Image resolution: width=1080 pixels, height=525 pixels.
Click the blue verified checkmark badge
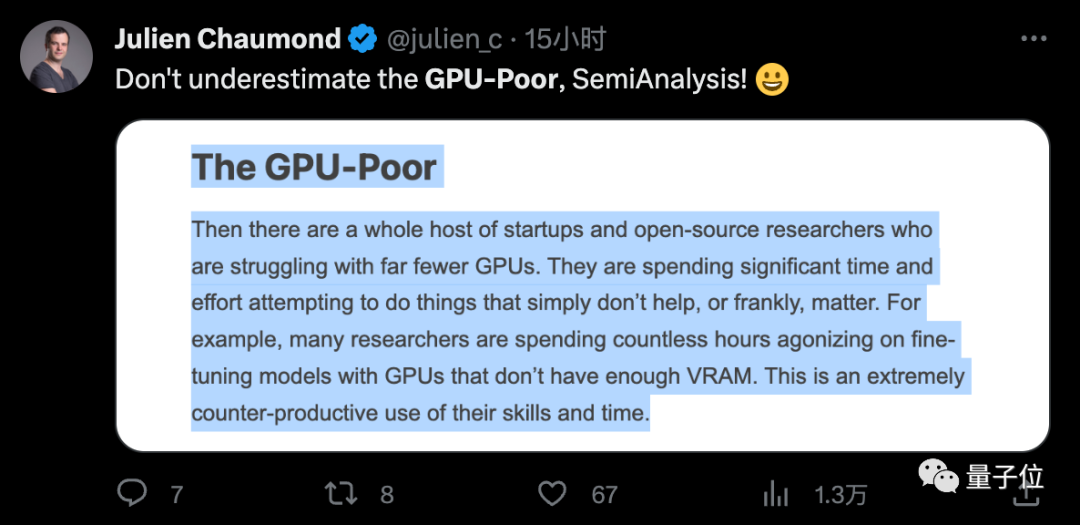click(x=362, y=39)
